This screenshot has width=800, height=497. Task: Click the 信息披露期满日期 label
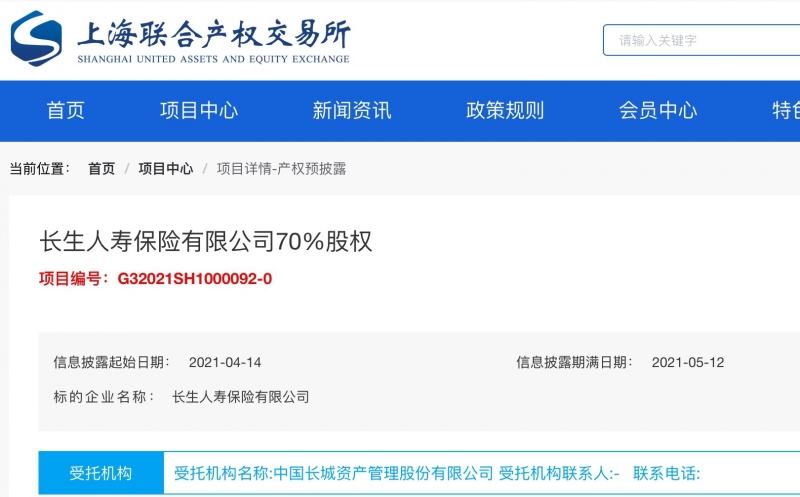pyautogui.click(x=574, y=362)
